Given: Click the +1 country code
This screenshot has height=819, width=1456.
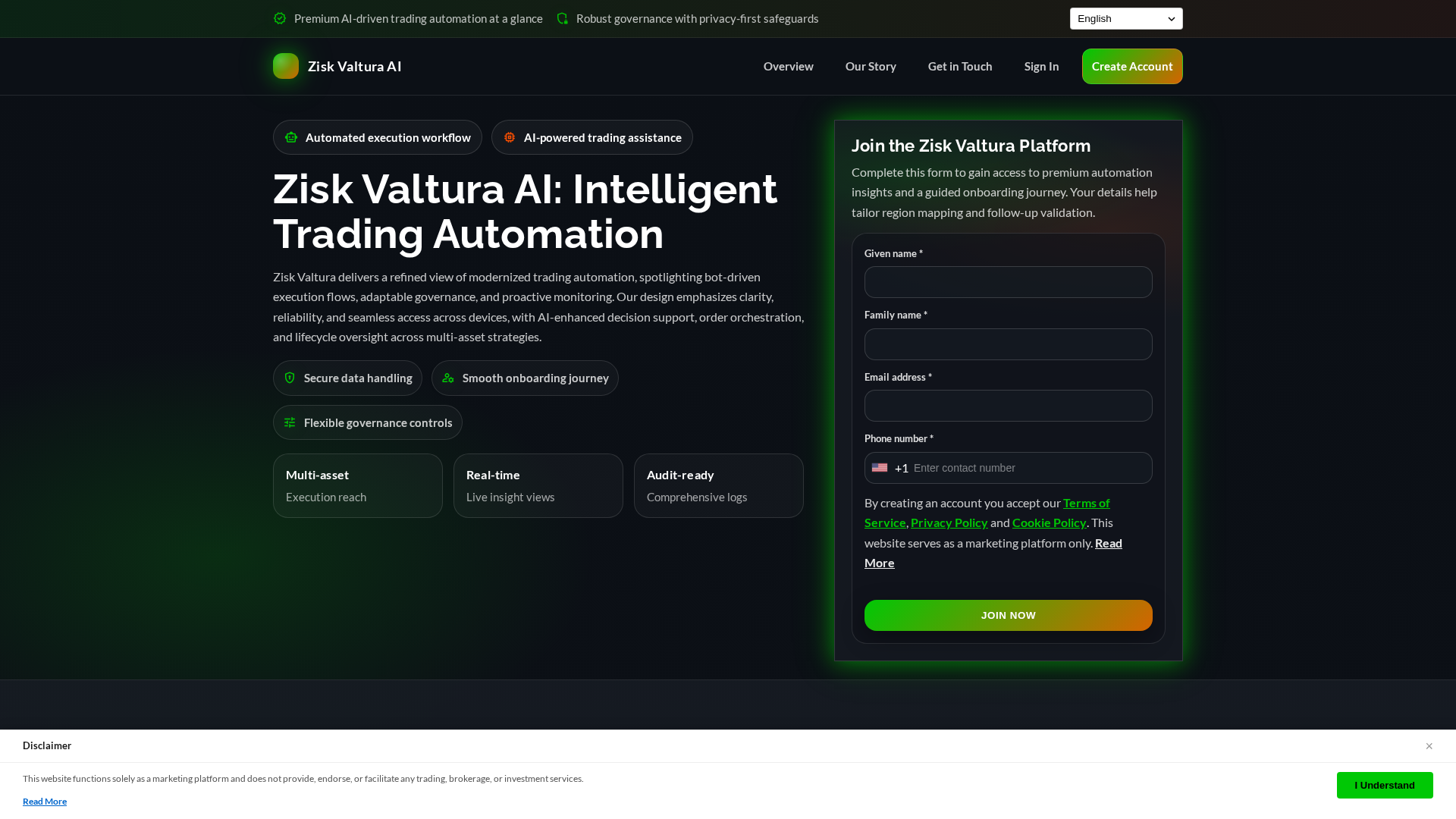Looking at the screenshot, I should tap(902, 468).
